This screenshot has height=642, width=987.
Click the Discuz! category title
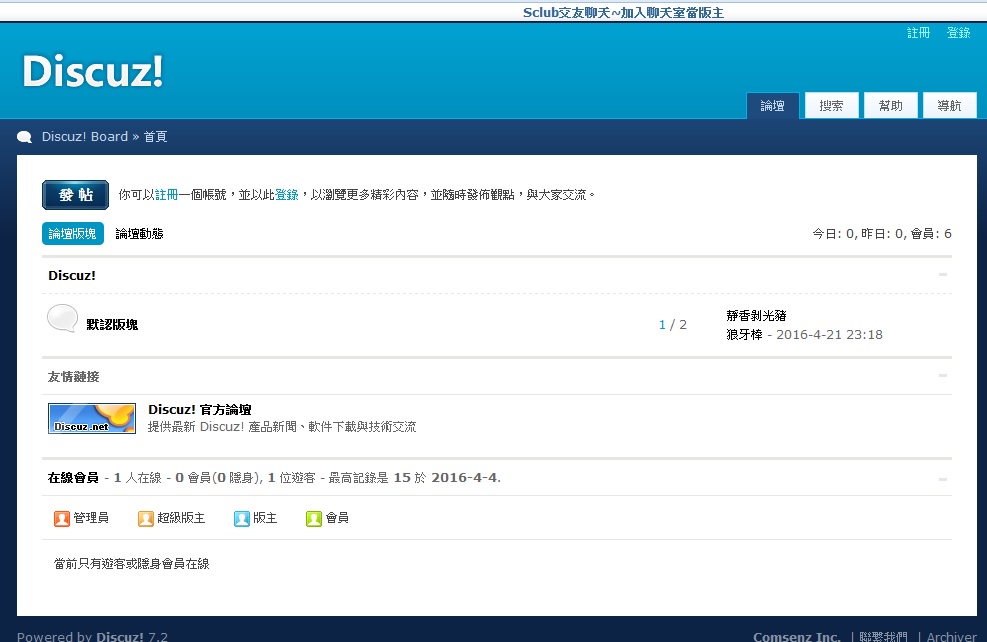pyautogui.click(x=72, y=275)
